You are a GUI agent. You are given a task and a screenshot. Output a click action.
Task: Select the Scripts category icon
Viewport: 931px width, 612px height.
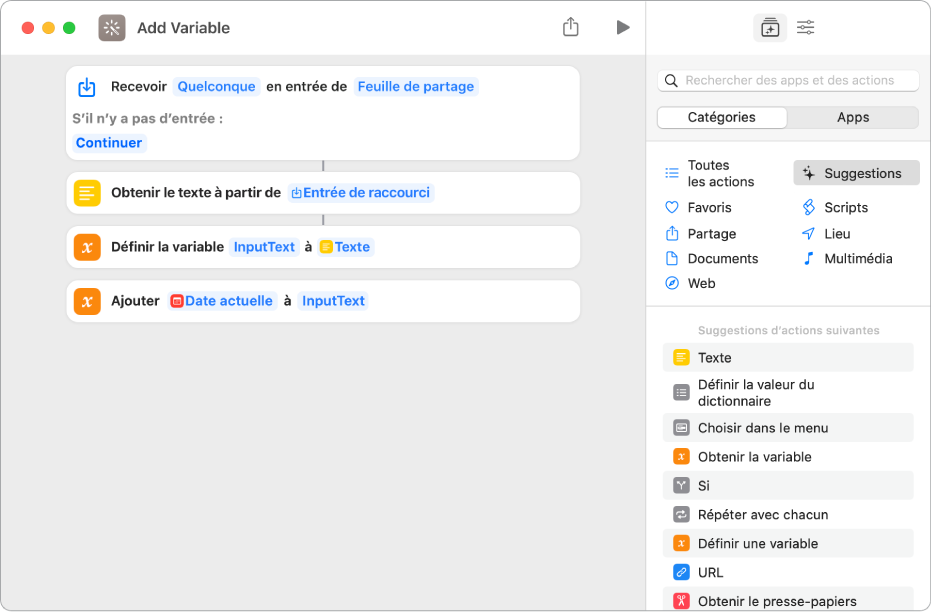(x=812, y=207)
